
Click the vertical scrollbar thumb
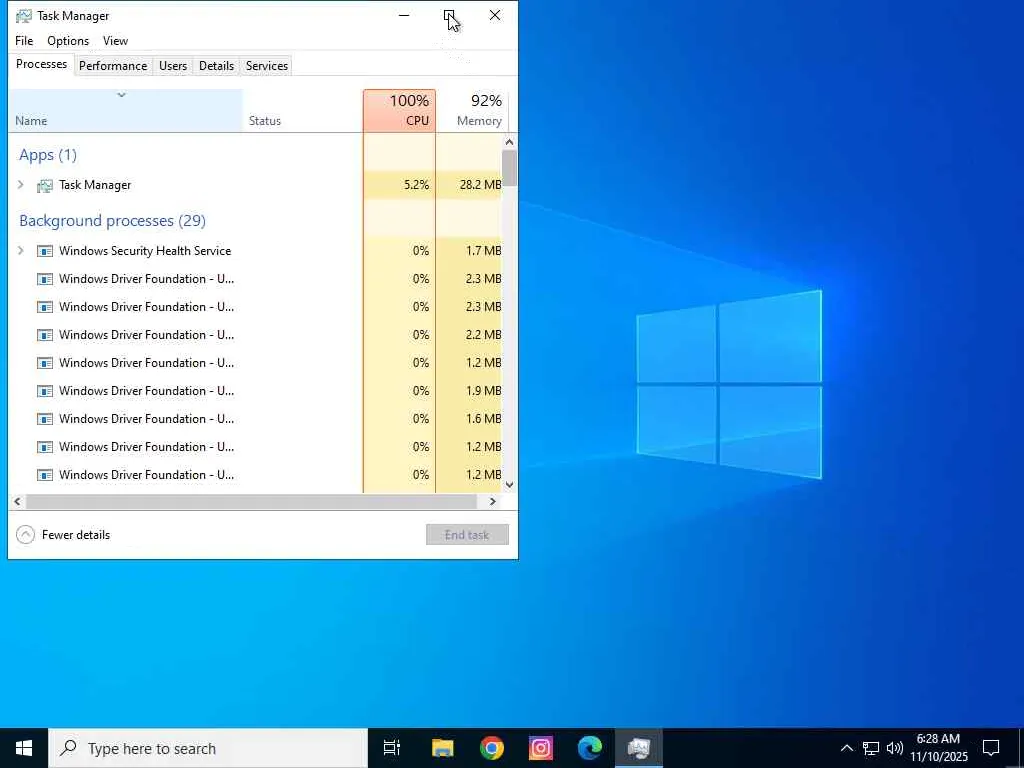tap(509, 168)
